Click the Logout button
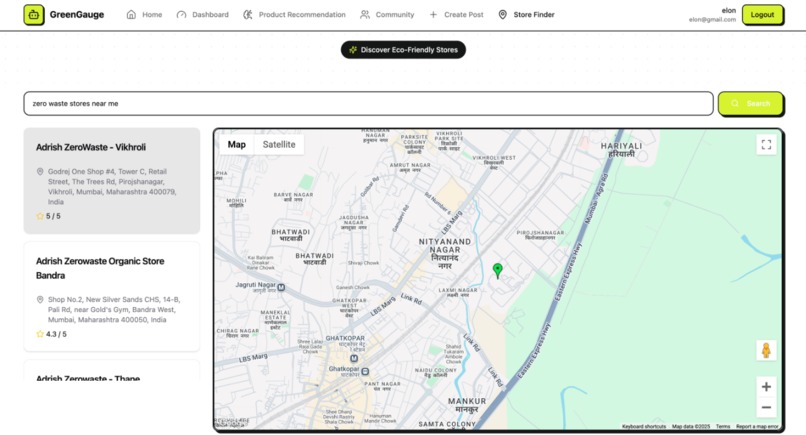 (762, 15)
